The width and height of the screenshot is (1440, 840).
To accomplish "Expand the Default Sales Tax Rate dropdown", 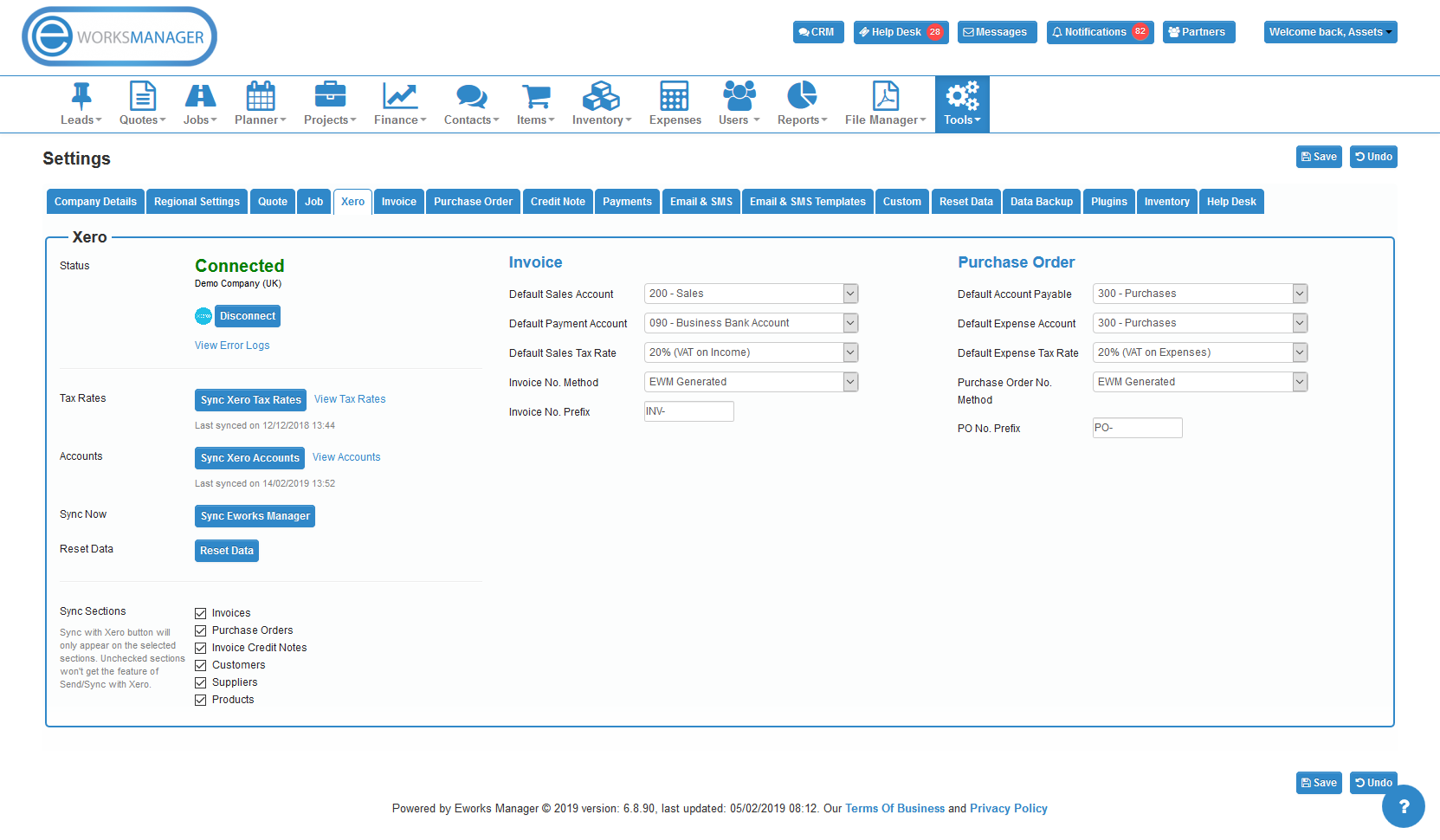I will pyautogui.click(x=751, y=352).
